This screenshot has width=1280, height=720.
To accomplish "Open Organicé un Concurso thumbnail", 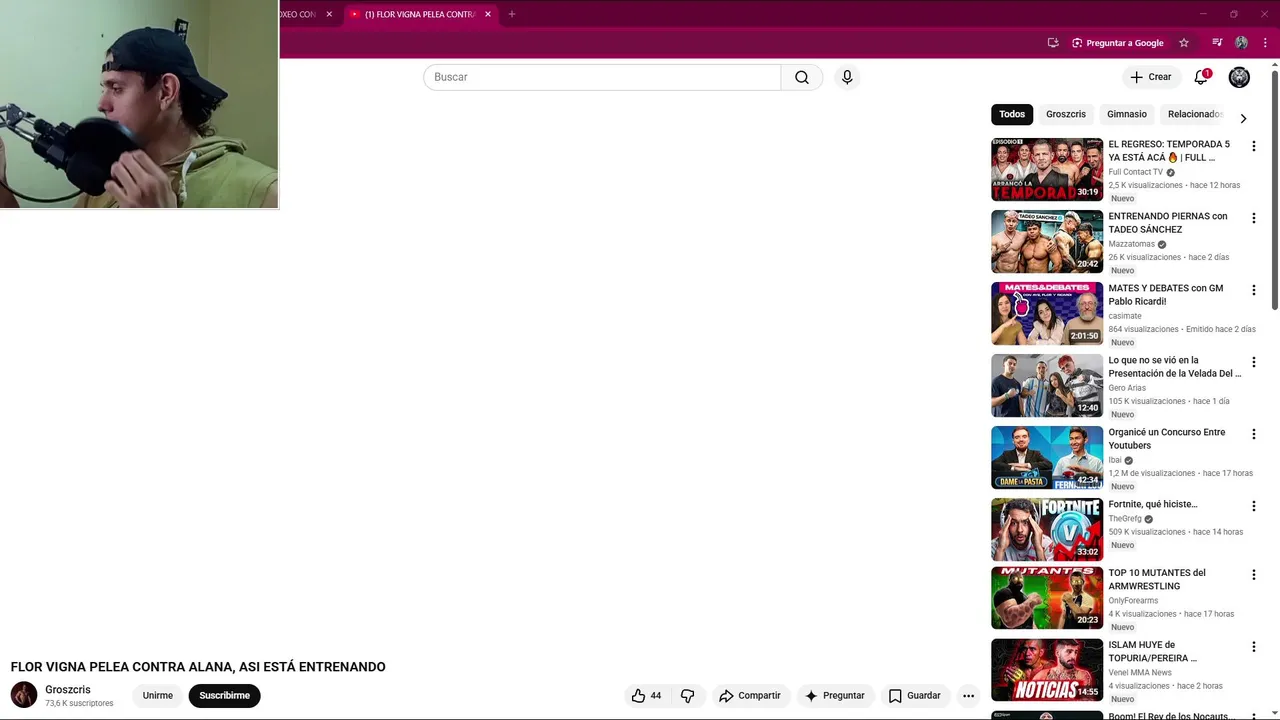I will click(x=1047, y=458).
